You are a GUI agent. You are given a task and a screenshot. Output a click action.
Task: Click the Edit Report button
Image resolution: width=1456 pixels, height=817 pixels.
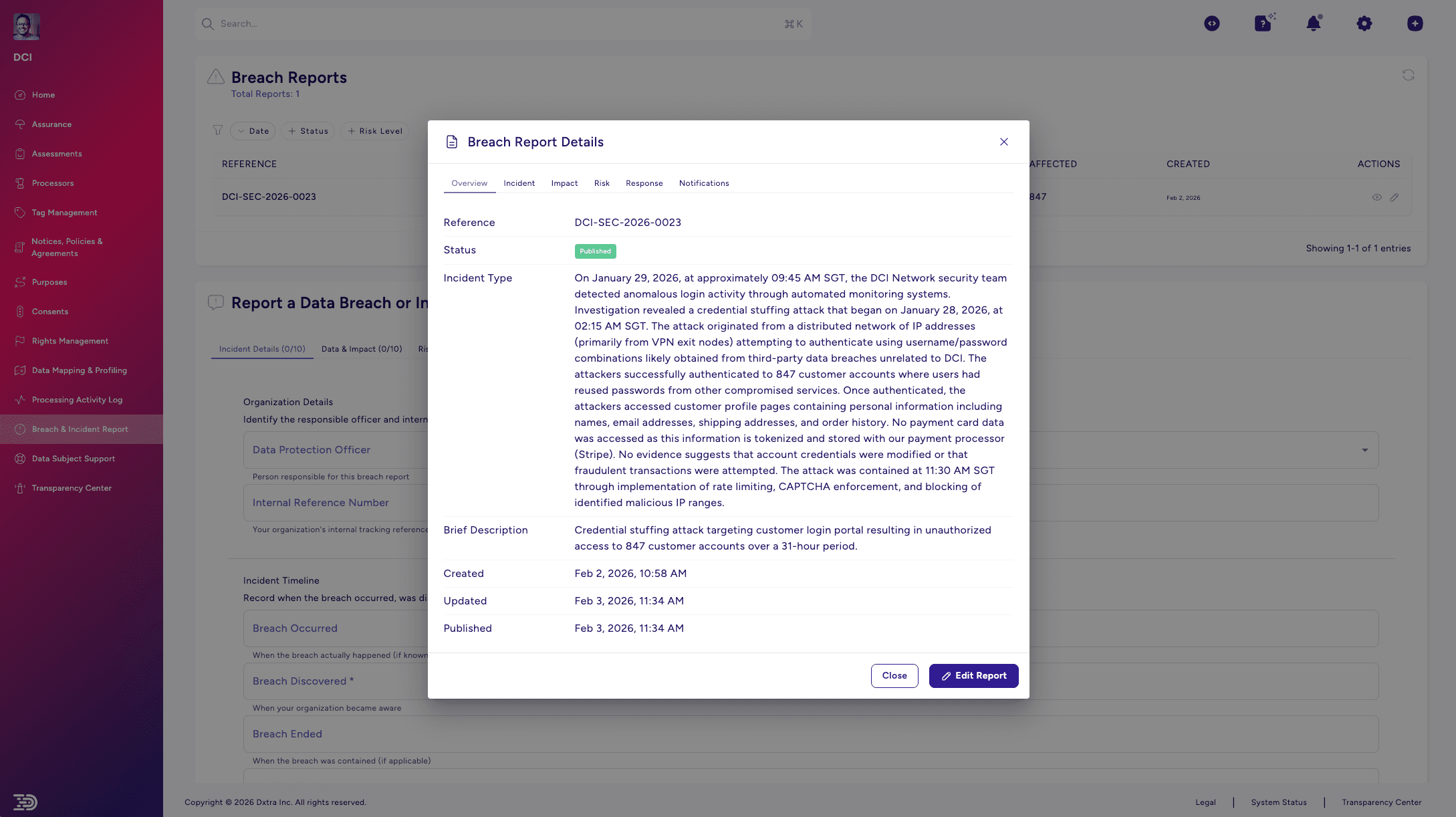click(973, 676)
